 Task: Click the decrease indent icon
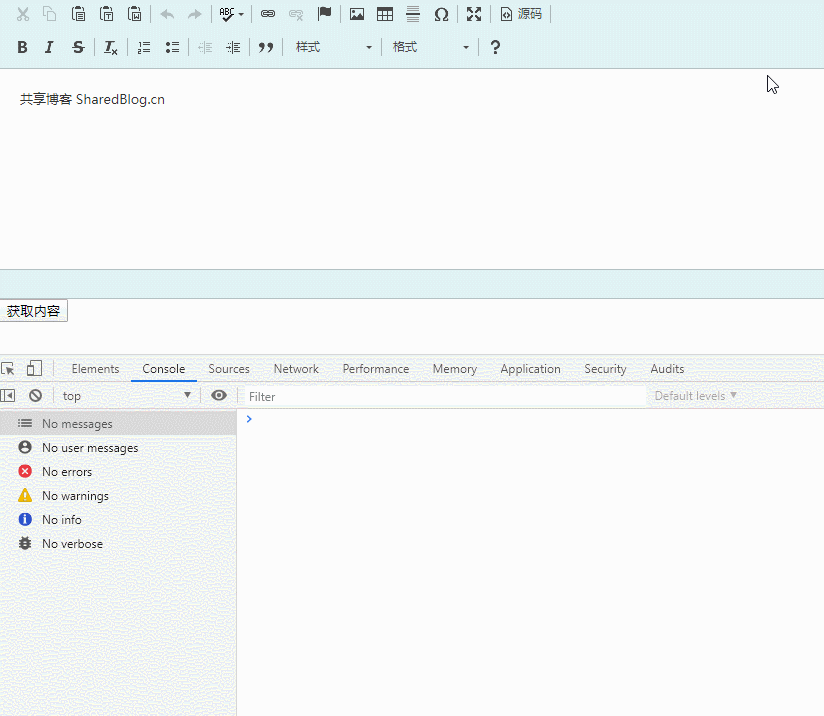point(205,47)
